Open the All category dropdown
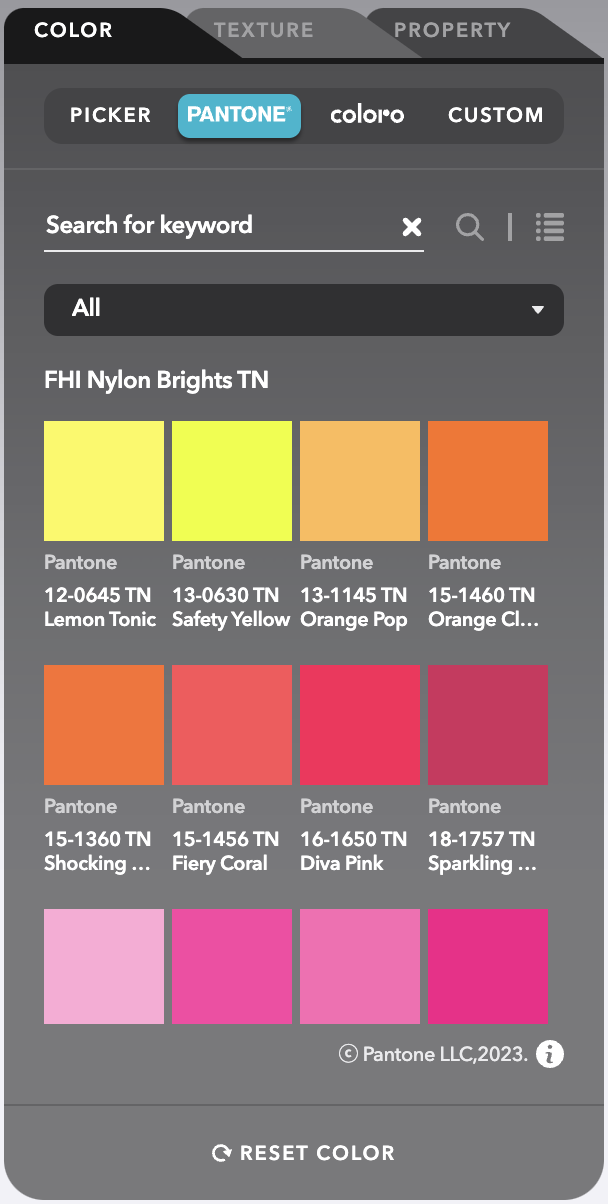The image size is (608, 1204). tap(304, 309)
